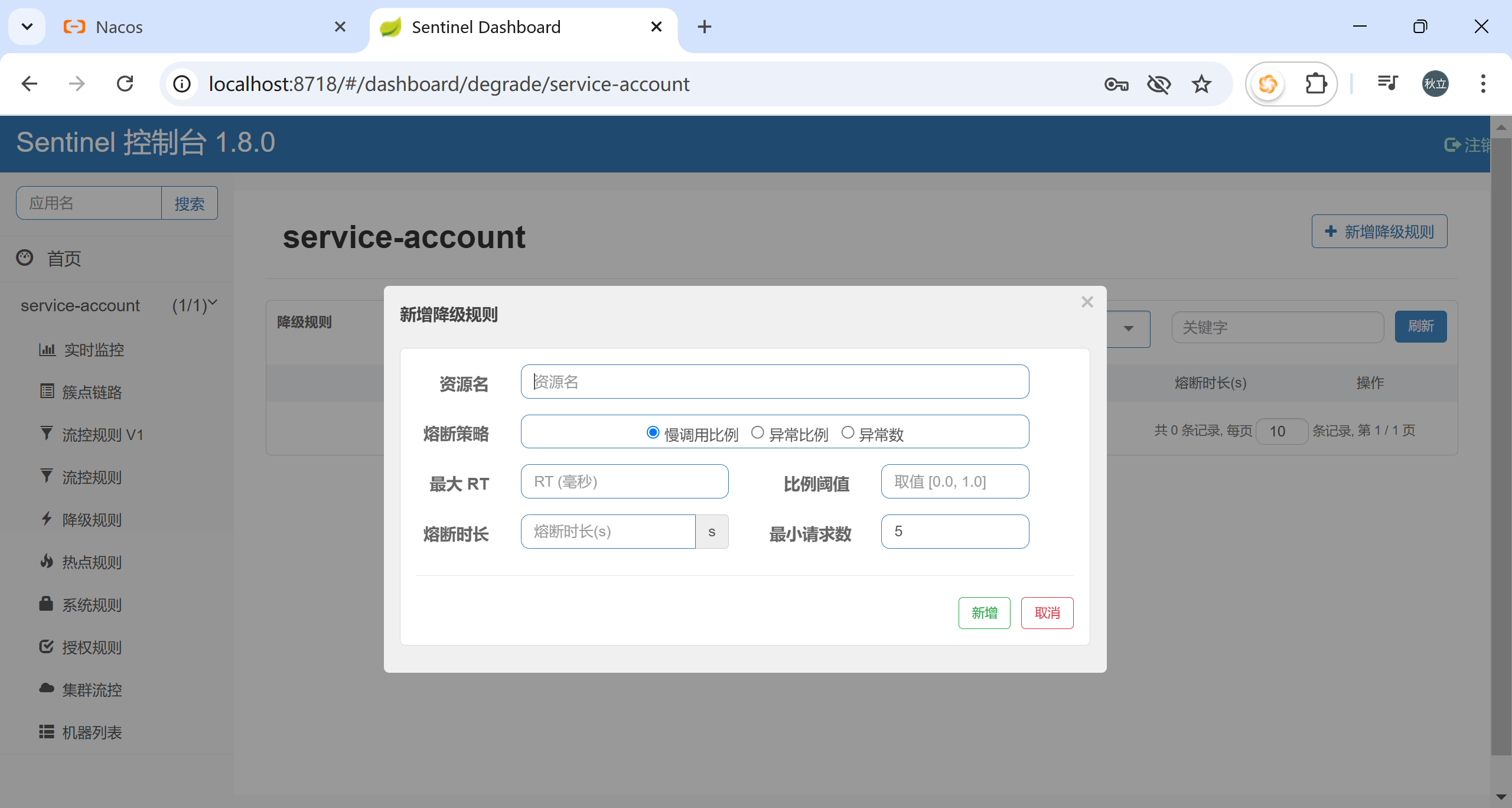The image size is (1512, 808).
Task: Open 降级规则 in the sidebar menu
Action: click(92, 520)
